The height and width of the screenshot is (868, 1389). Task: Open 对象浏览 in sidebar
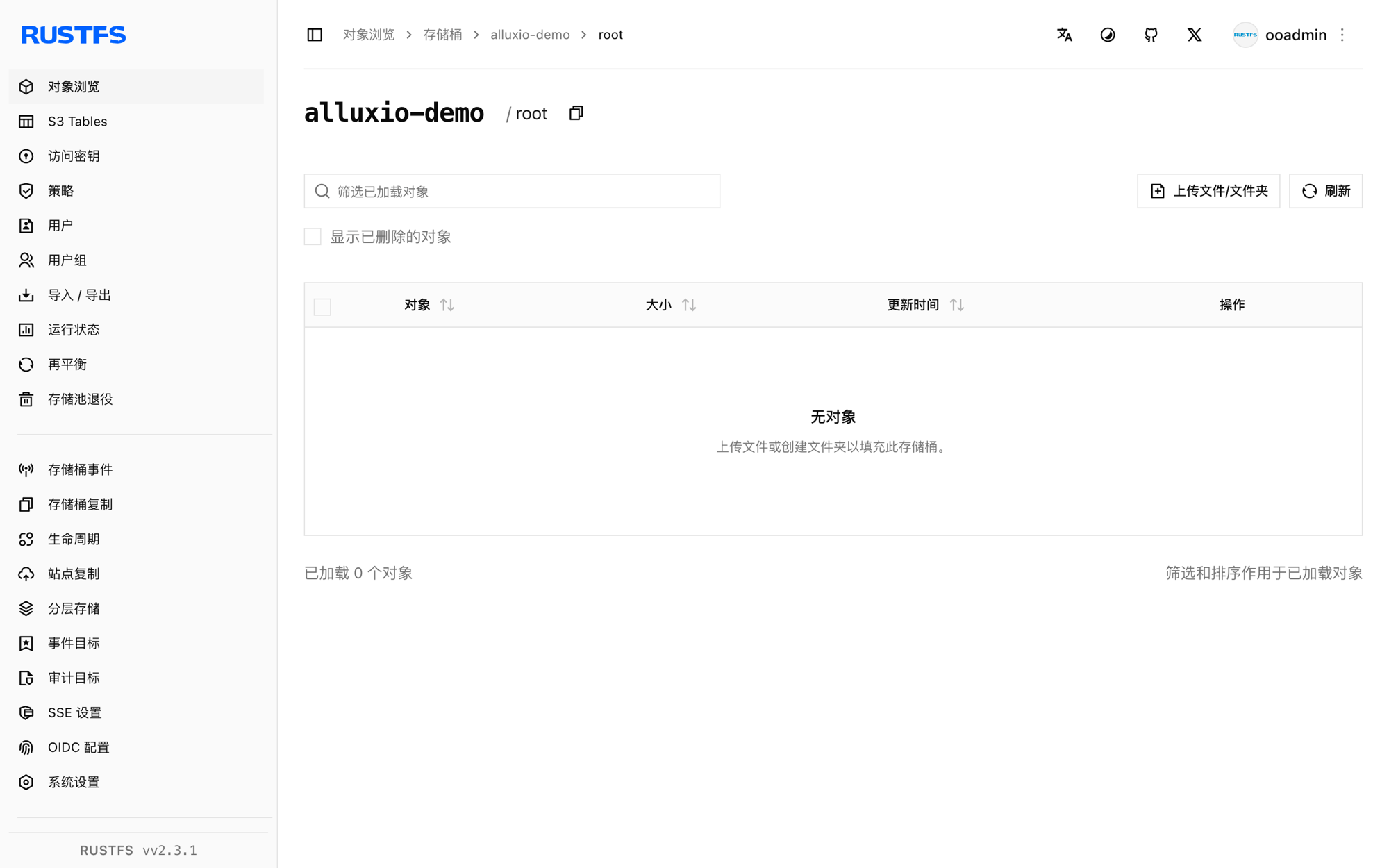click(136, 87)
